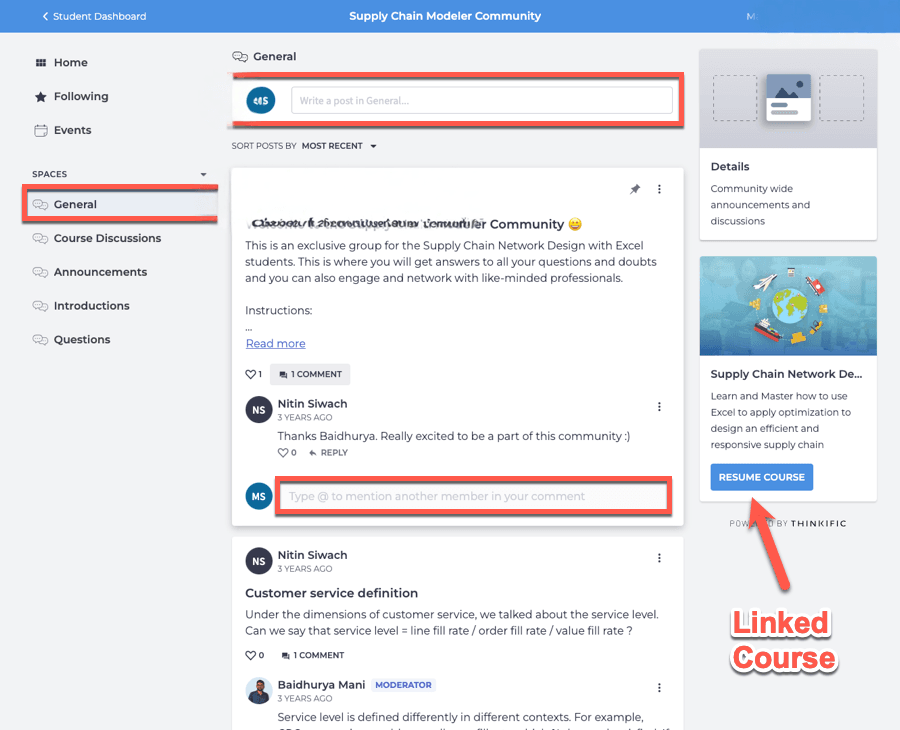This screenshot has height=730, width=900.
Task: Click the Resume Course button
Action: click(761, 477)
